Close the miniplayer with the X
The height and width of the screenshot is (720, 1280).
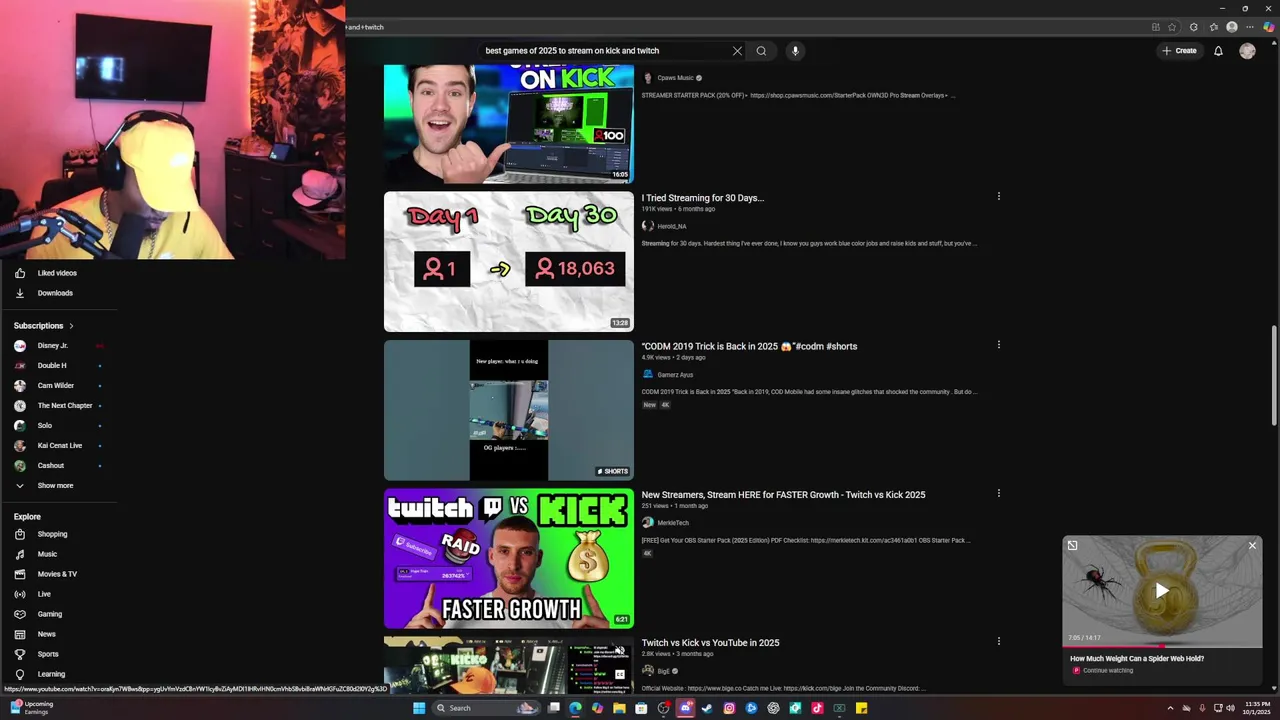(x=1252, y=545)
